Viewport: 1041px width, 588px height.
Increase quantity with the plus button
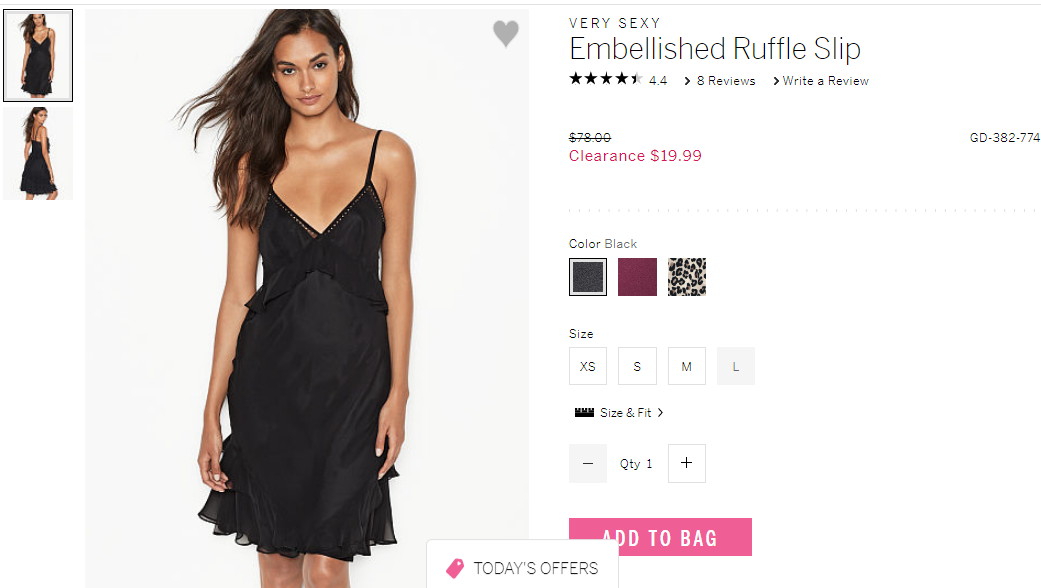coord(686,463)
